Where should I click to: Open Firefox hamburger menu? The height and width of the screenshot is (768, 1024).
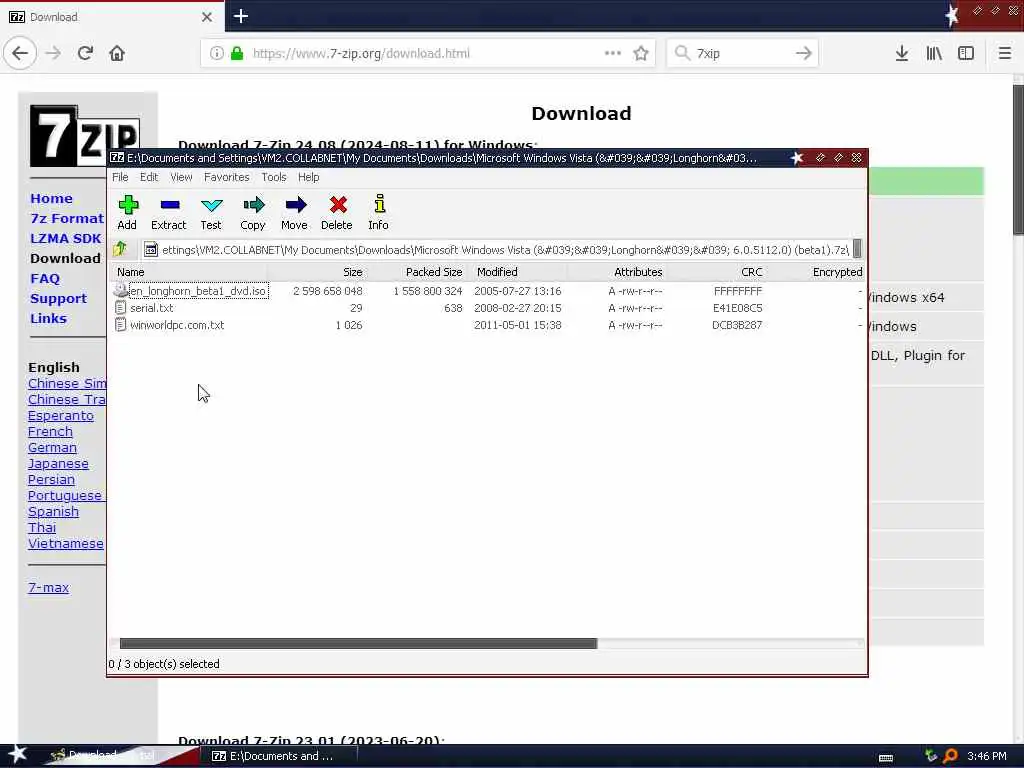(1005, 53)
